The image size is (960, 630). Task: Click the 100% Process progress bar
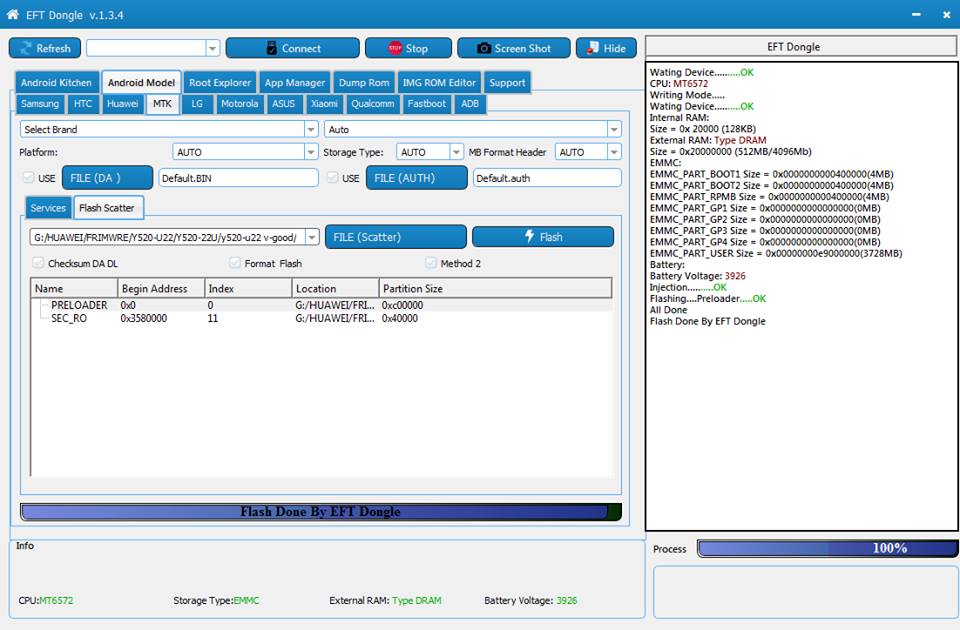coord(828,548)
